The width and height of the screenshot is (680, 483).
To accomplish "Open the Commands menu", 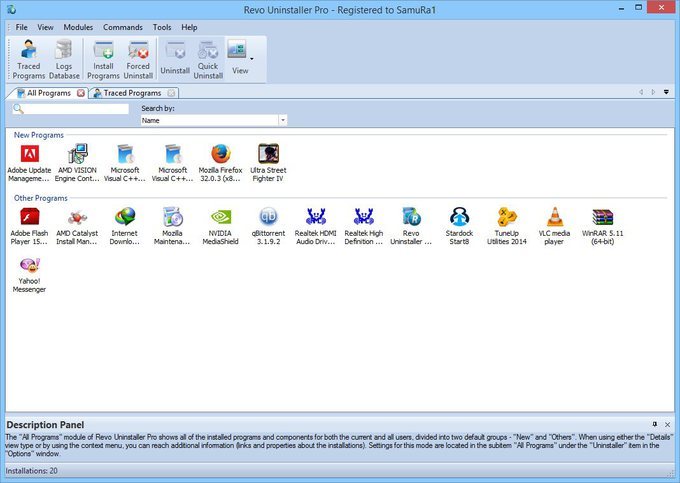I will [123, 27].
